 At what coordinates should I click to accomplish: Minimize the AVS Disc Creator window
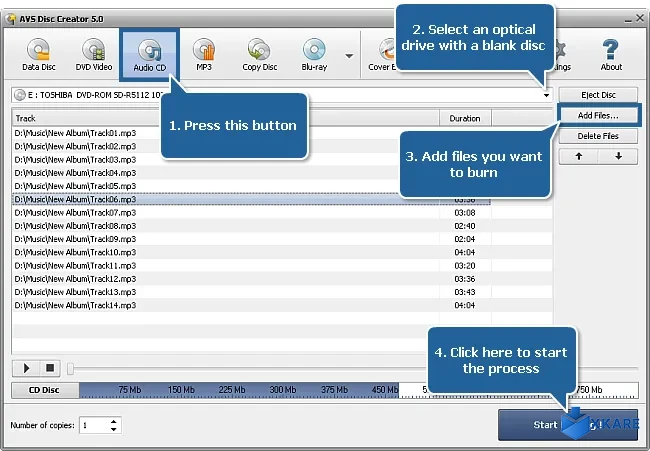(629, 19)
